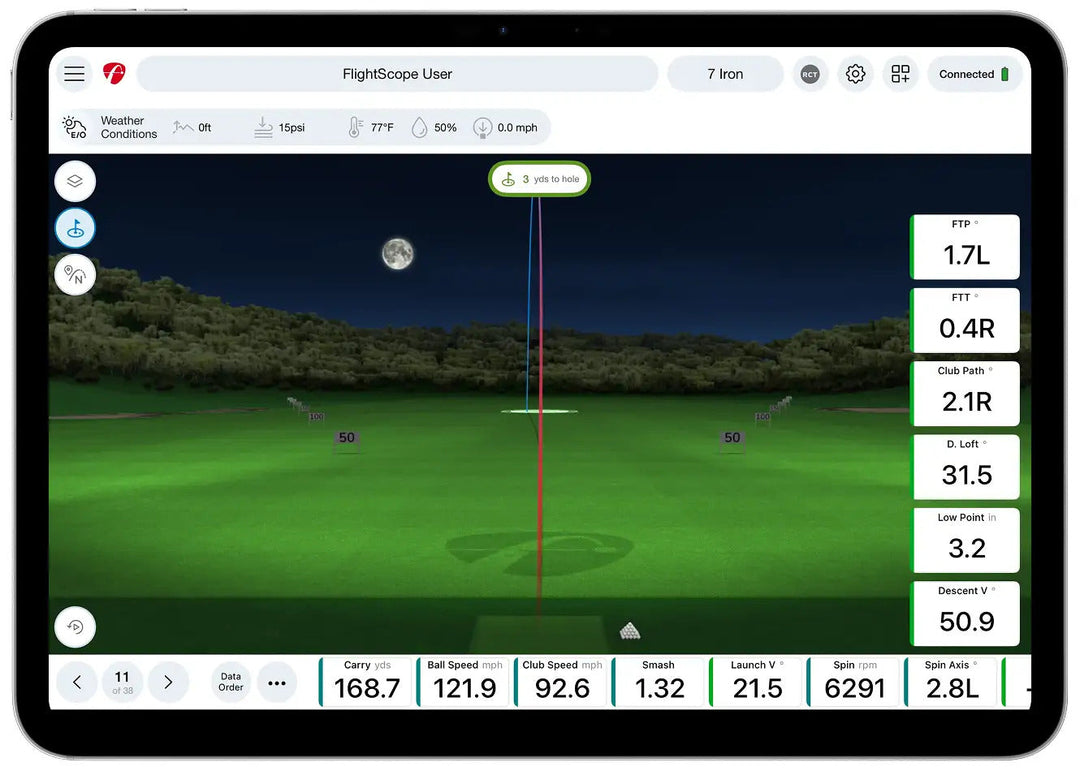
Task: Select the Descent V 50.9 tile
Action: (x=965, y=614)
